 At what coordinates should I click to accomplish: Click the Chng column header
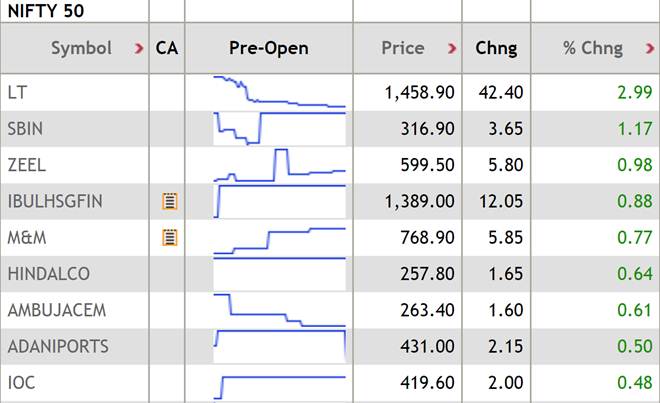(x=495, y=48)
